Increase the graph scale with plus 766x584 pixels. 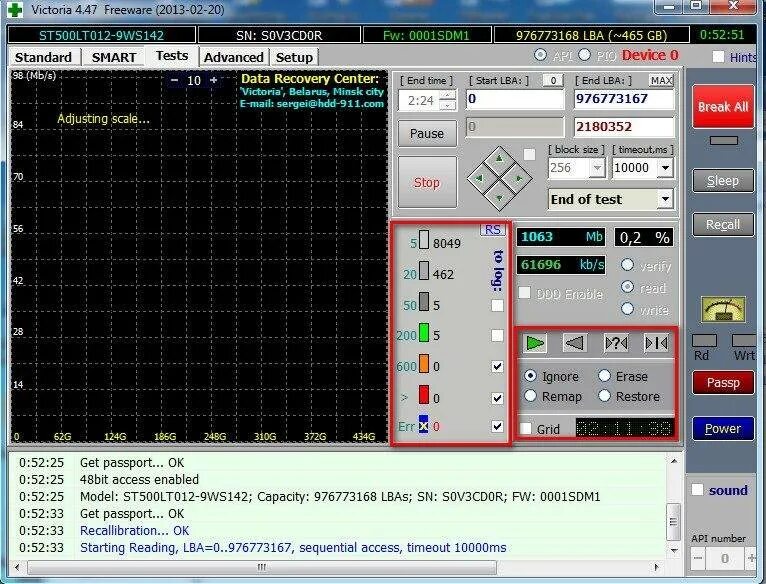click(213, 80)
